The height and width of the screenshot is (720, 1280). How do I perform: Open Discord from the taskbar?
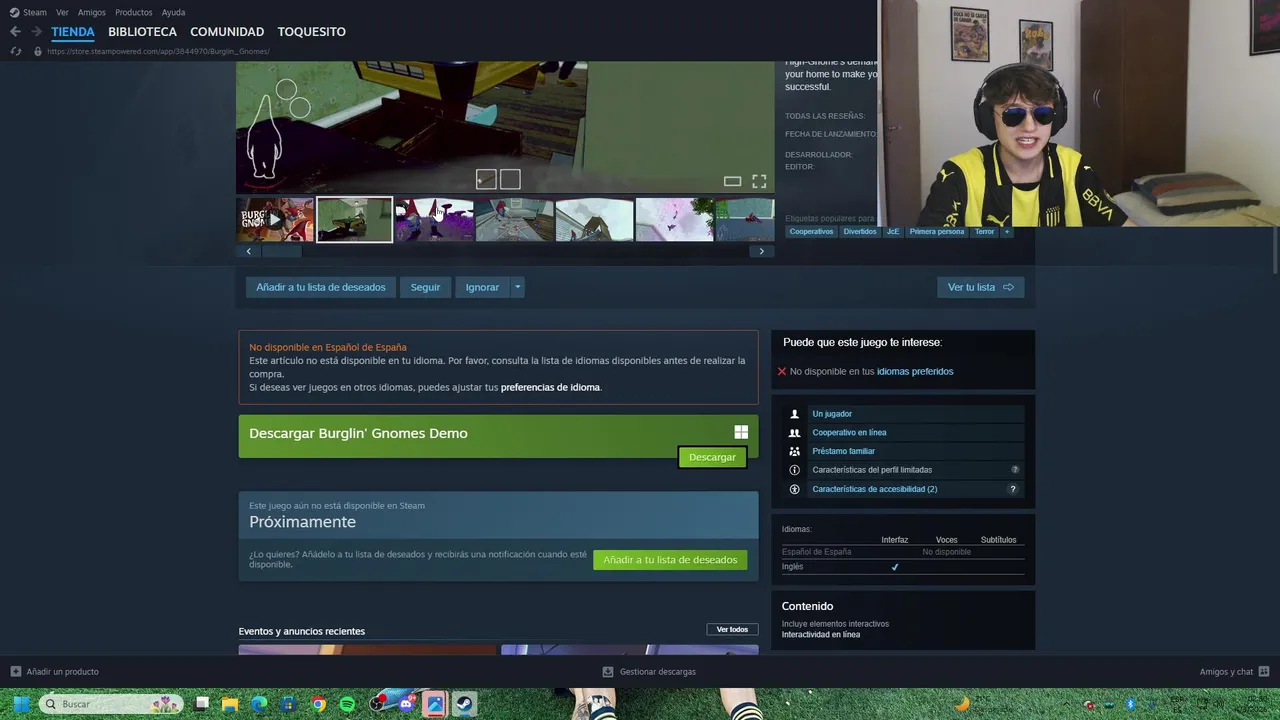[x=406, y=704]
